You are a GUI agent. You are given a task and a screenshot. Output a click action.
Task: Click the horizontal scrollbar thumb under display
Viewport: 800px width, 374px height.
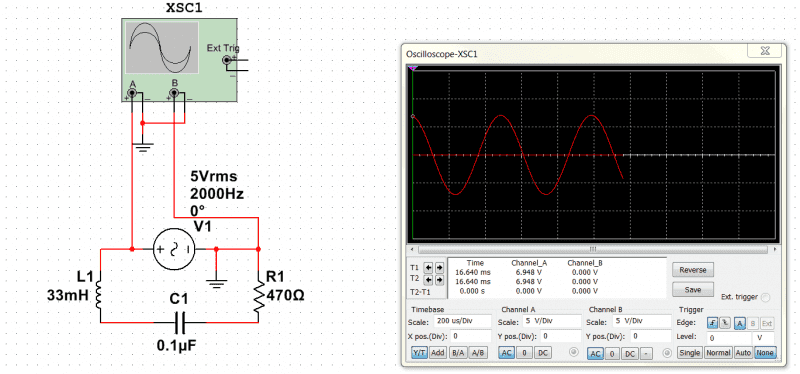point(593,250)
